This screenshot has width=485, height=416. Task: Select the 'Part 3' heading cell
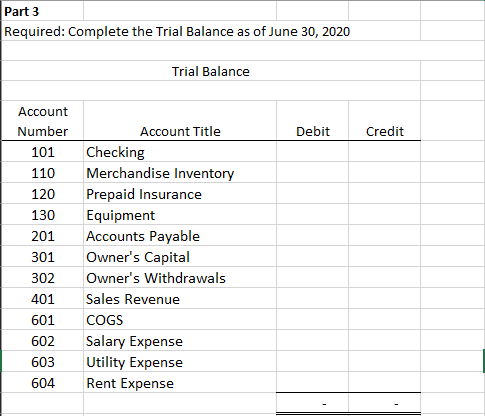pyautogui.click(x=42, y=11)
